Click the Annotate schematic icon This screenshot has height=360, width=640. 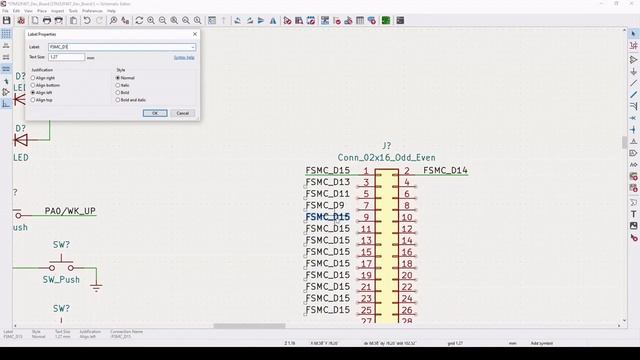[x=325, y=20]
